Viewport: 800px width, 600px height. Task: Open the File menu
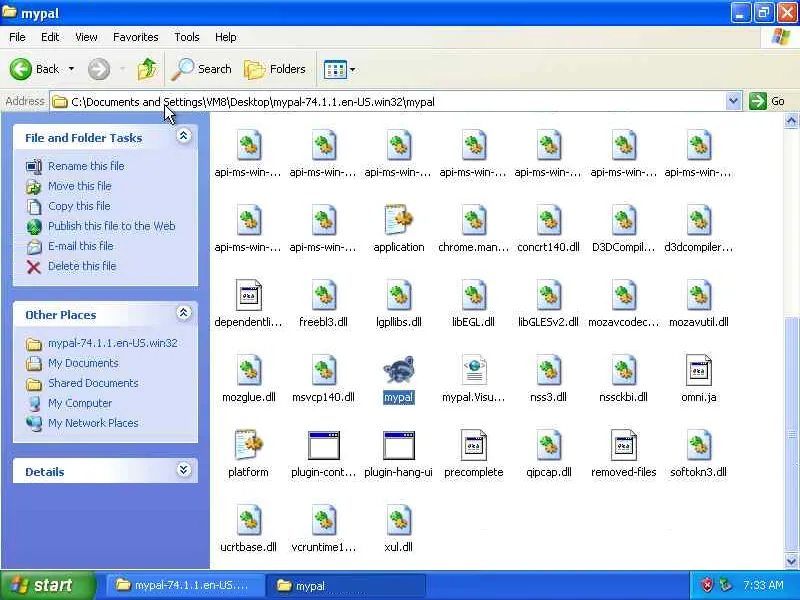[x=17, y=37]
